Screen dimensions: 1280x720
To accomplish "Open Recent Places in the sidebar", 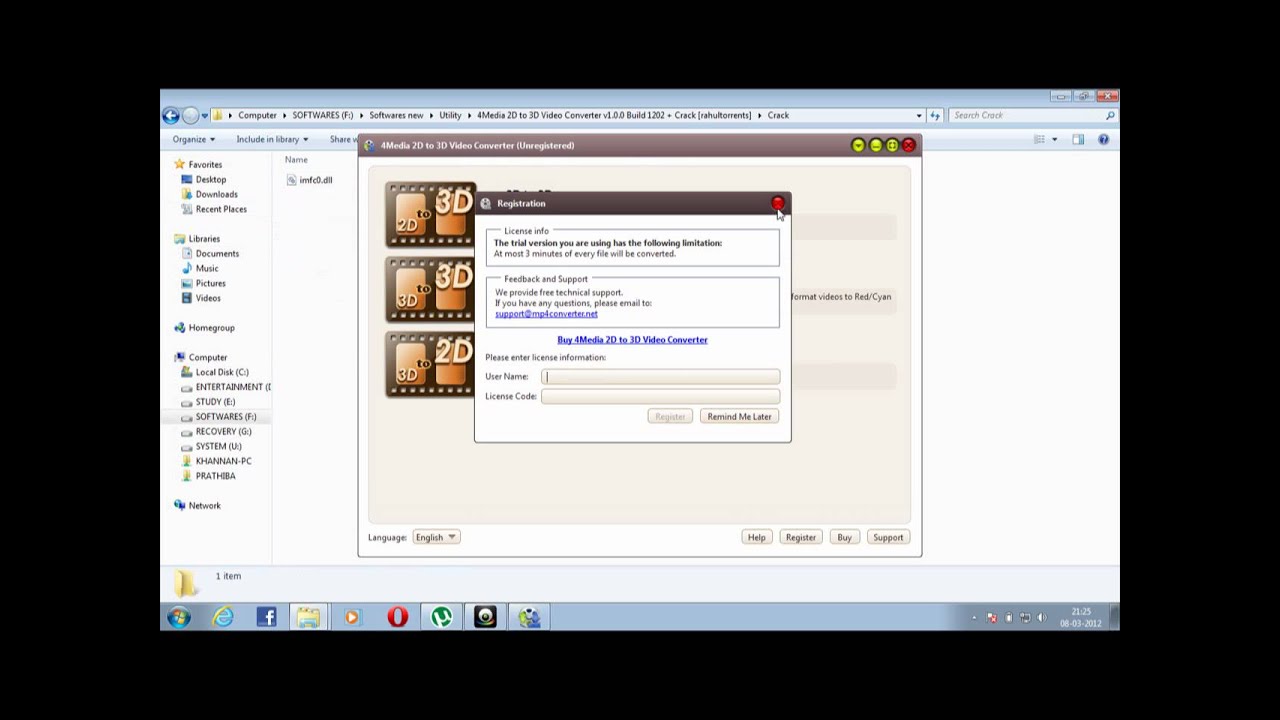I will [221, 210].
